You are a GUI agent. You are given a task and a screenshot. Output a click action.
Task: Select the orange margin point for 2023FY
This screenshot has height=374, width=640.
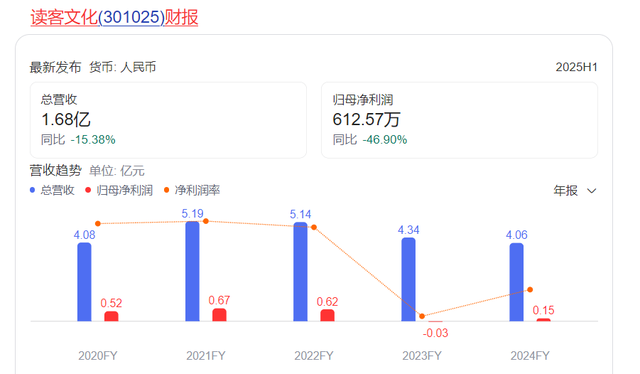pos(422,316)
